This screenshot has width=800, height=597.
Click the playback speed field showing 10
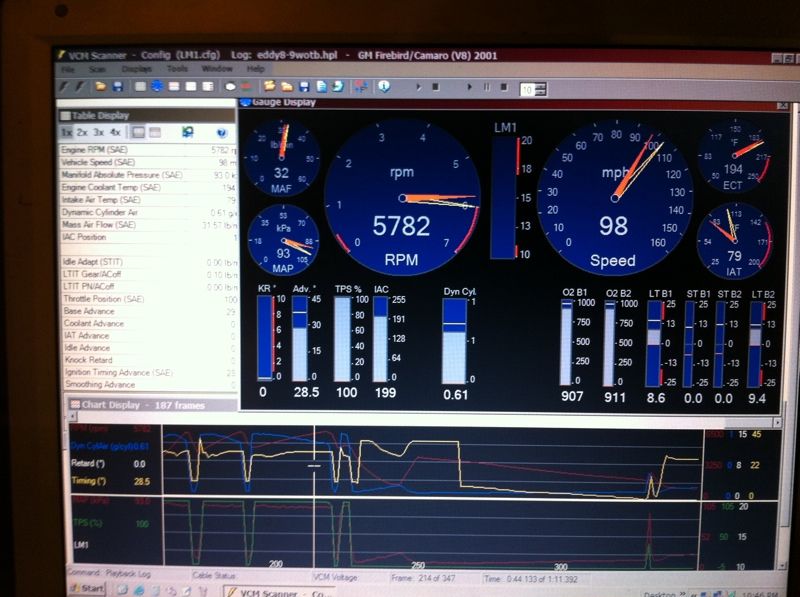click(527, 90)
